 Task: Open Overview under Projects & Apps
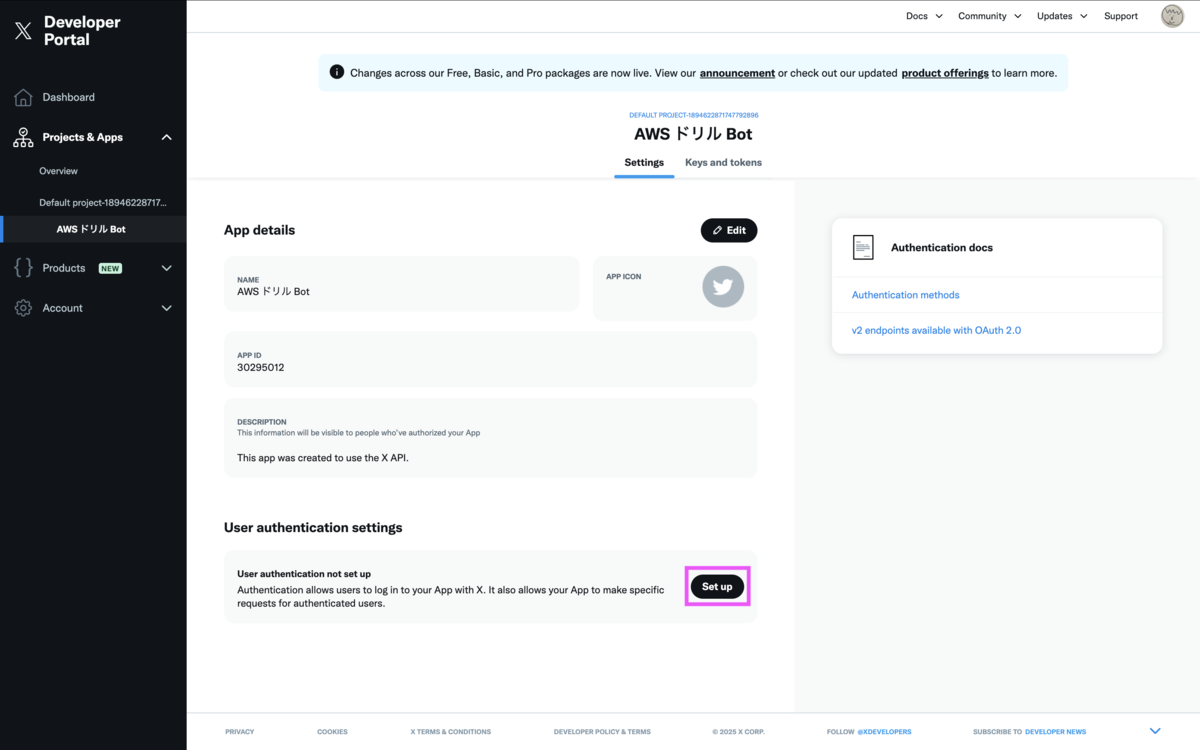tap(58, 171)
